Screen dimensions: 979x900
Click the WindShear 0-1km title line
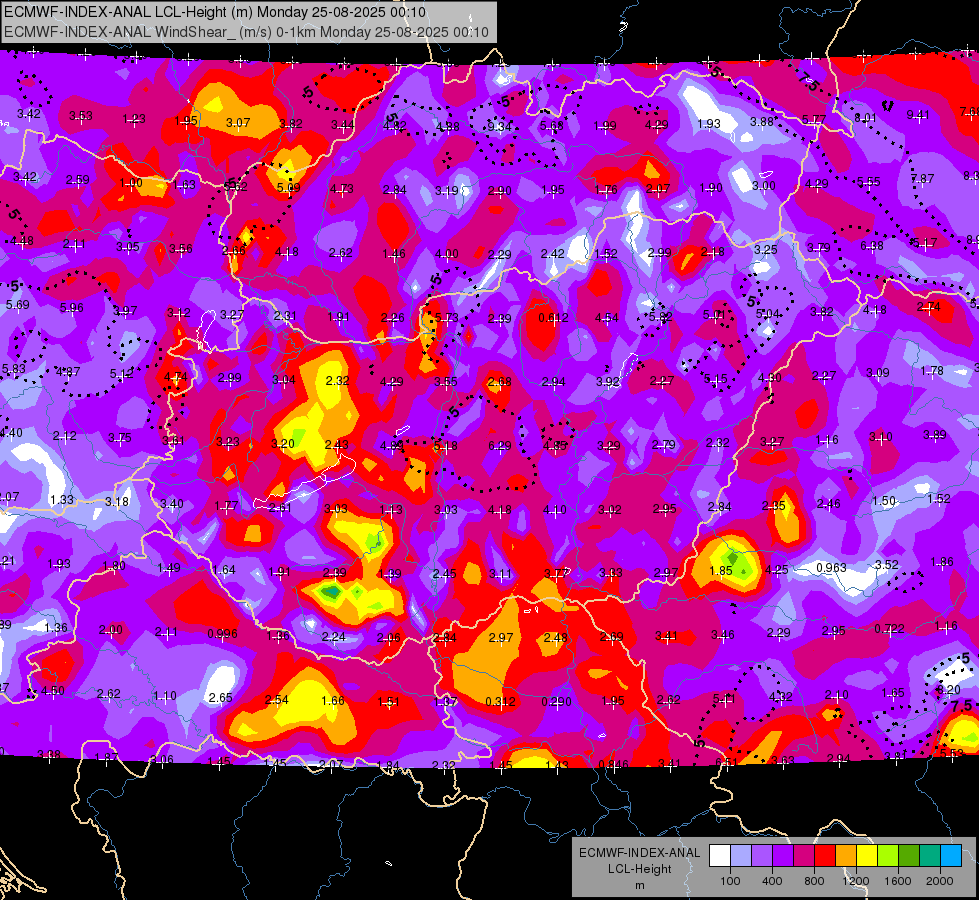246,32
